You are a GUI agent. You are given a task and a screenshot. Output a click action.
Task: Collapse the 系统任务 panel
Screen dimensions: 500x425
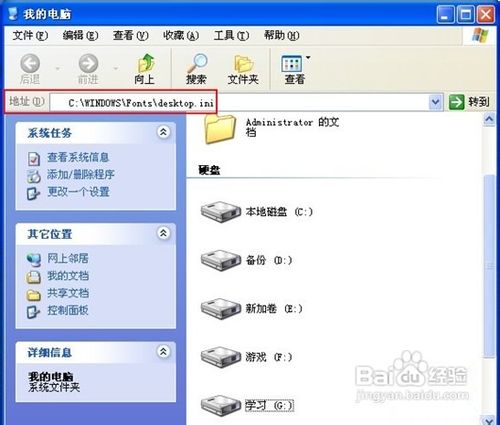tap(163, 132)
